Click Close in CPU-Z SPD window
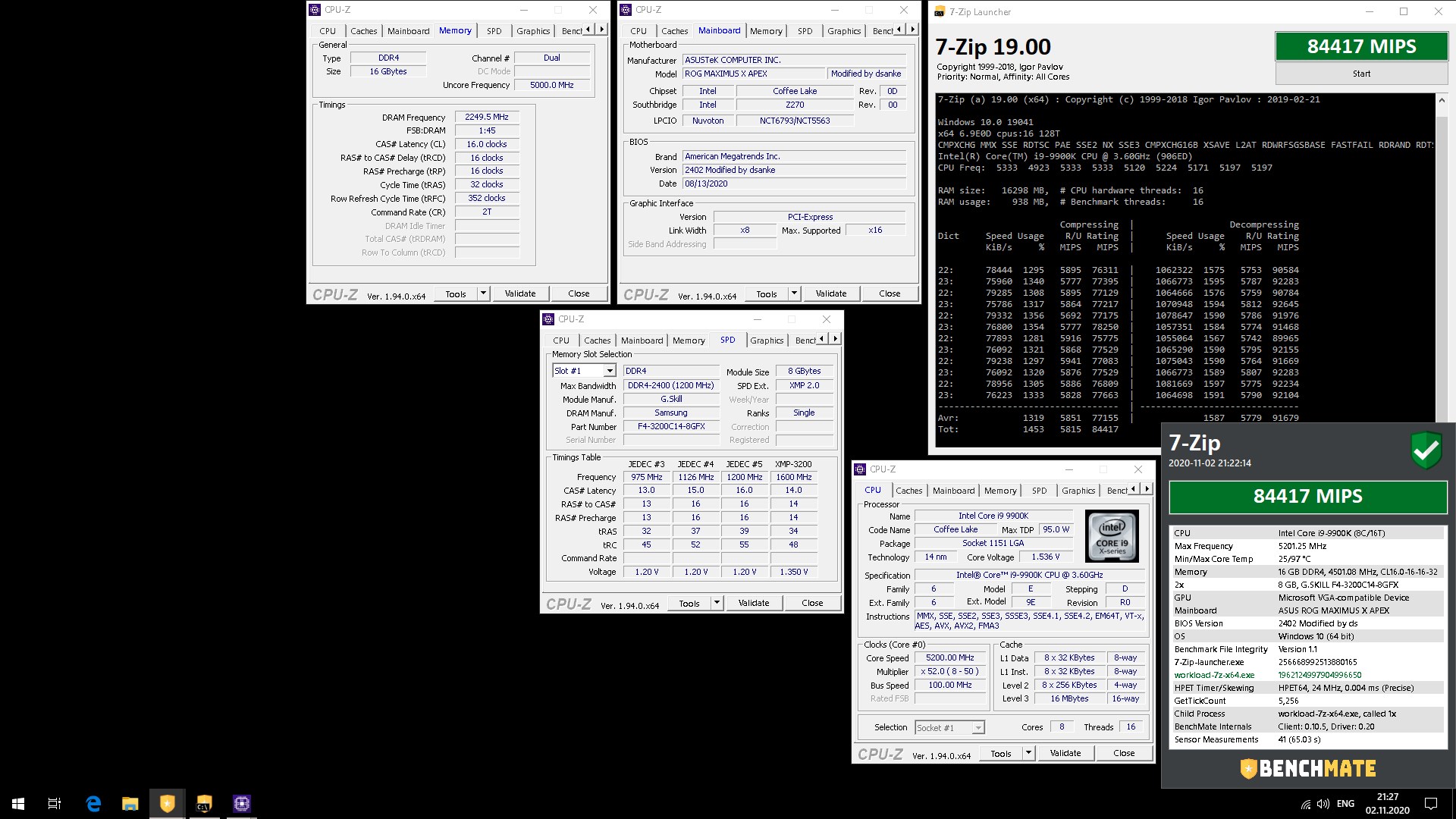This screenshot has height=819, width=1456. pyautogui.click(x=812, y=603)
